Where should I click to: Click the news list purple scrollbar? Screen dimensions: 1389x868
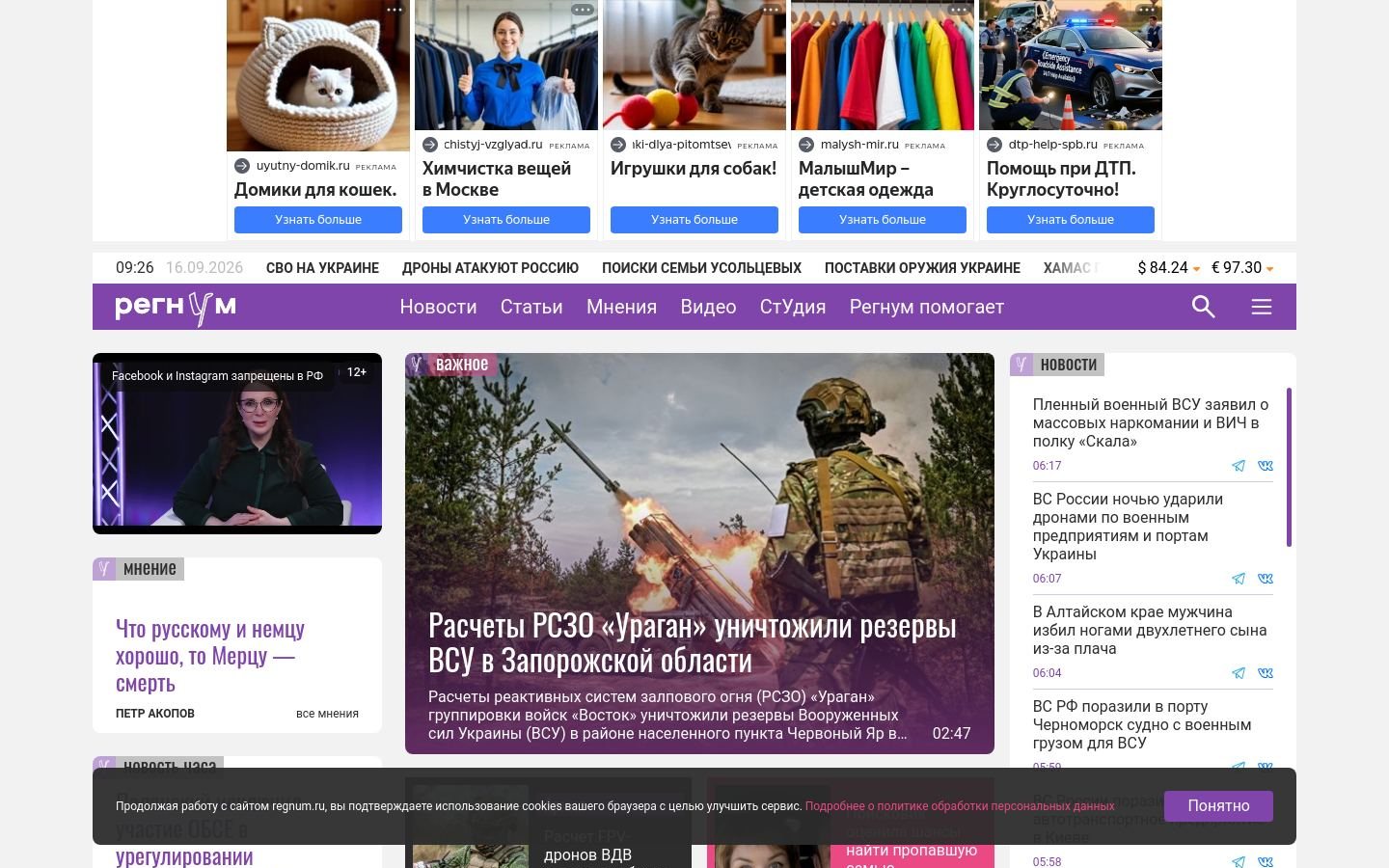tap(1289, 467)
